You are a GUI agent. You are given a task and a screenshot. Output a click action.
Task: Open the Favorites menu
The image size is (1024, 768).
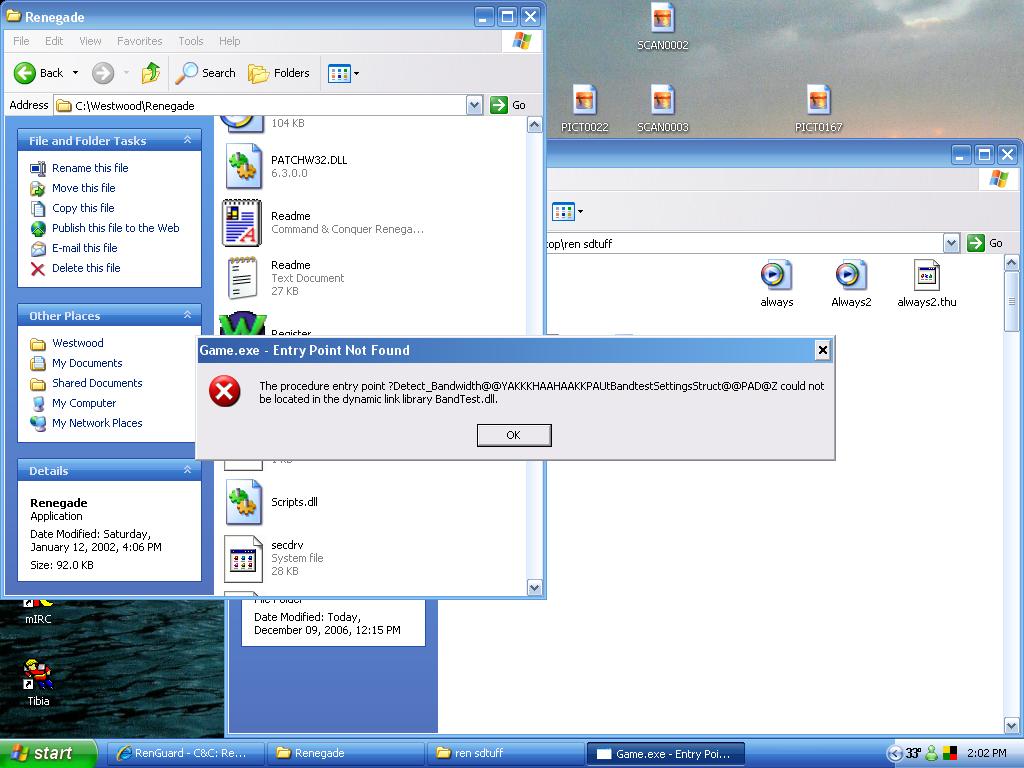pos(139,41)
